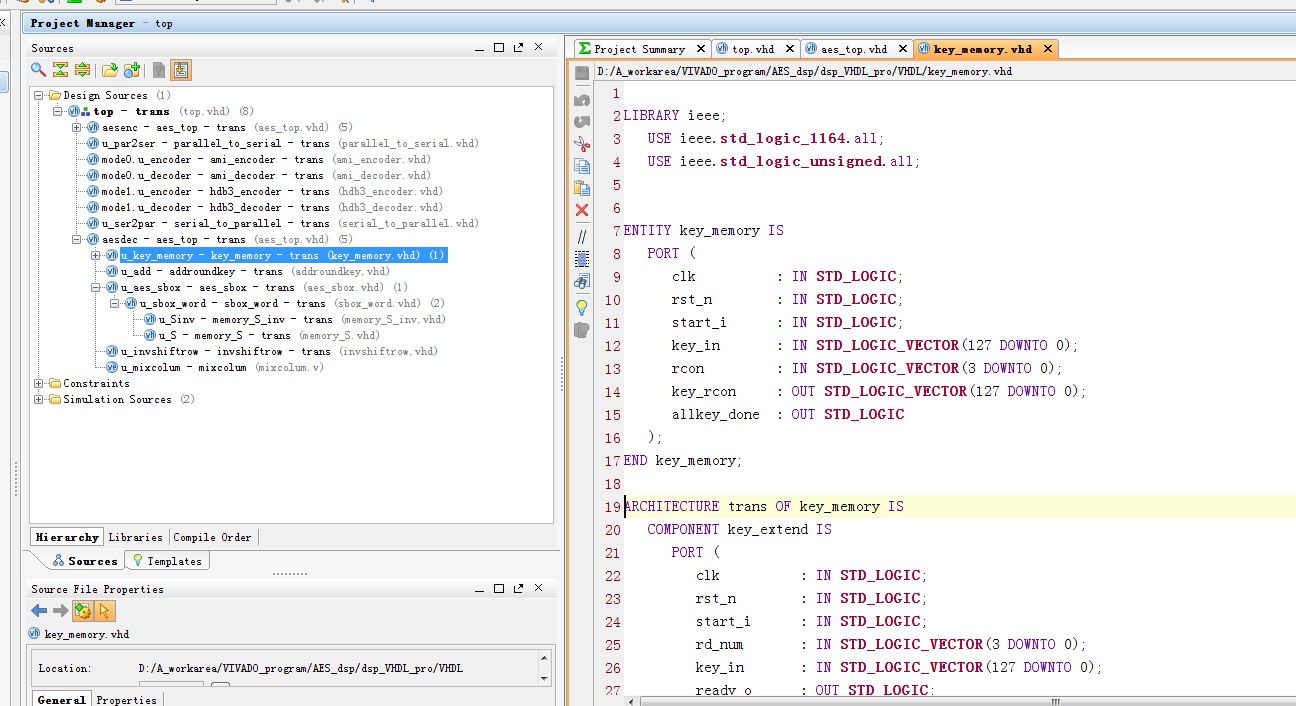Switch to the aes_top.vhd tab
This screenshot has height=706, width=1296.
[853, 49]
